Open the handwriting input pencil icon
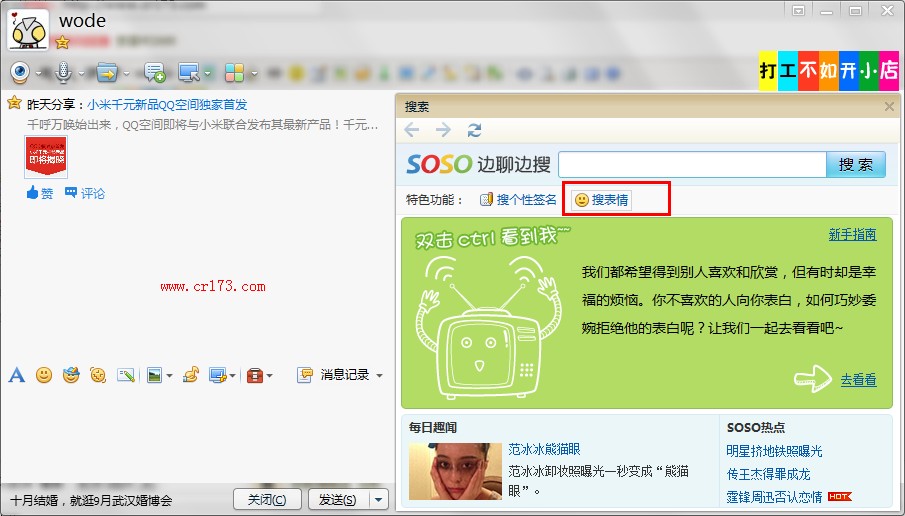Image resolution: width=905 pixels, height=516 pixels. (126, 375)
